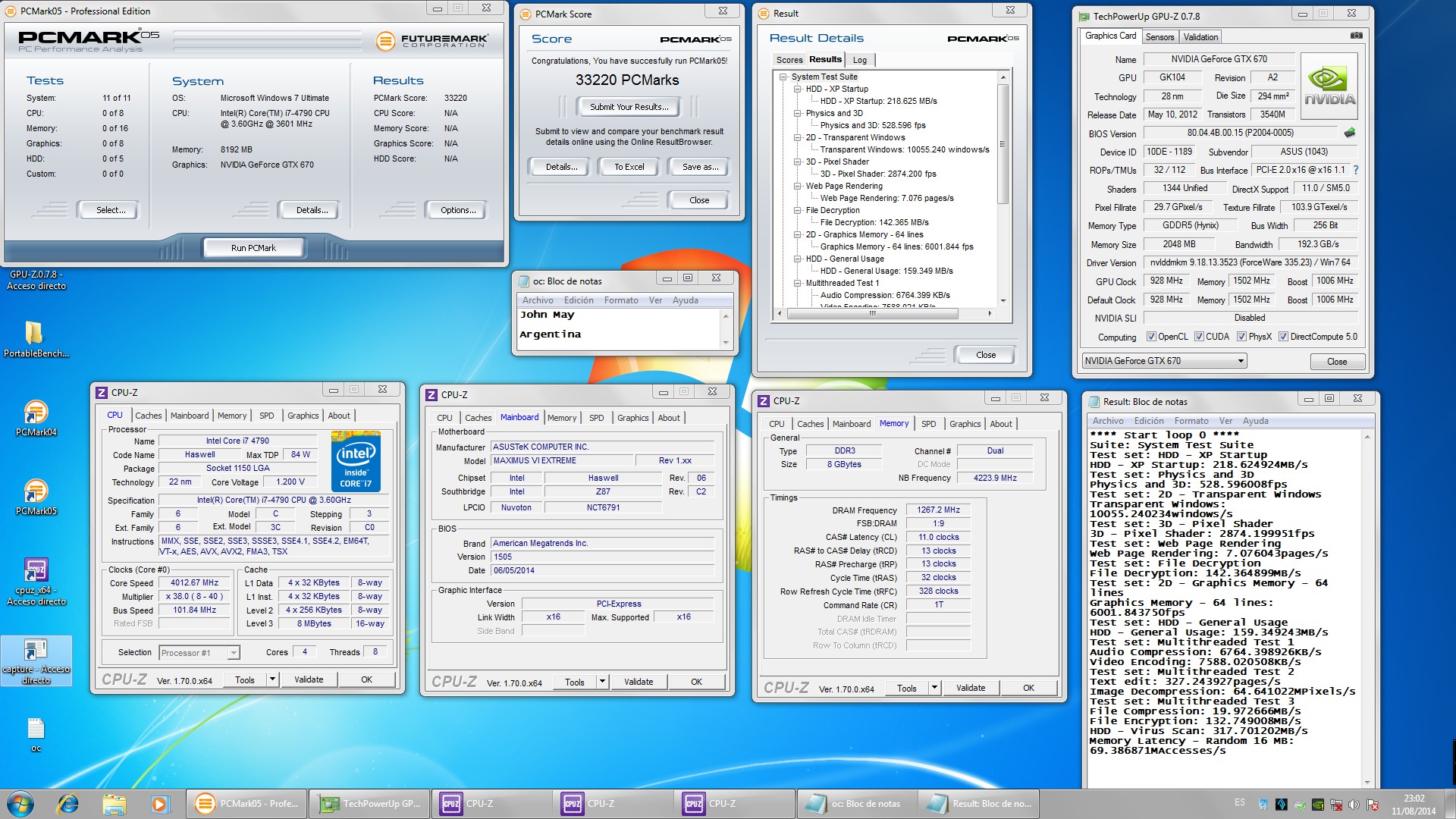Click horizontal scrollbar in Result Details tree
Image resolution: width=1456 pixels, height=819 pixels.
[883, 312]
